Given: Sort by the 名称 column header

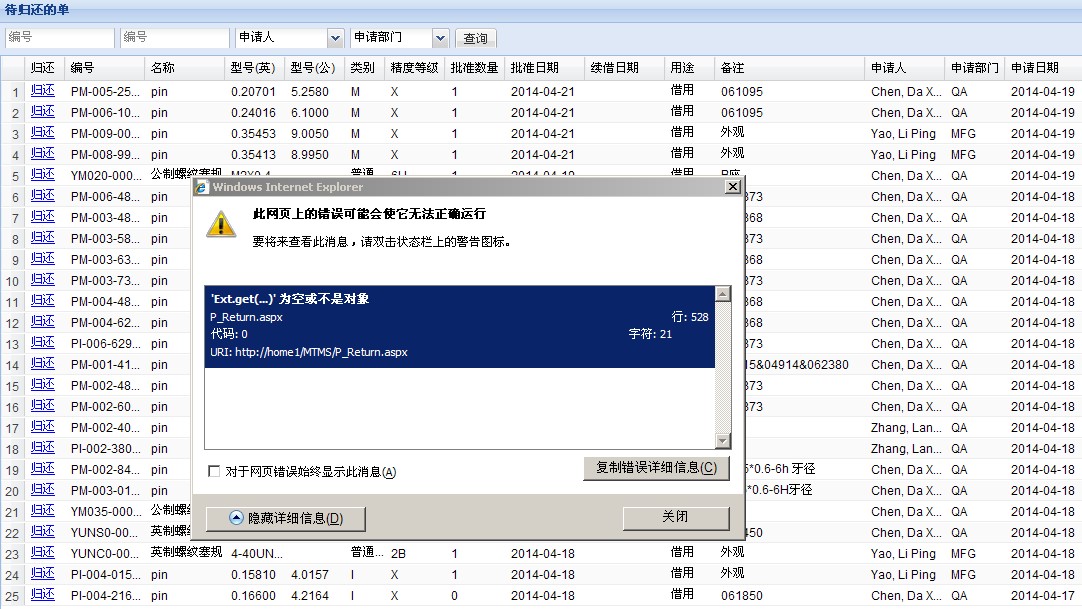Looking at the screenshot, I should coord(185,68).
